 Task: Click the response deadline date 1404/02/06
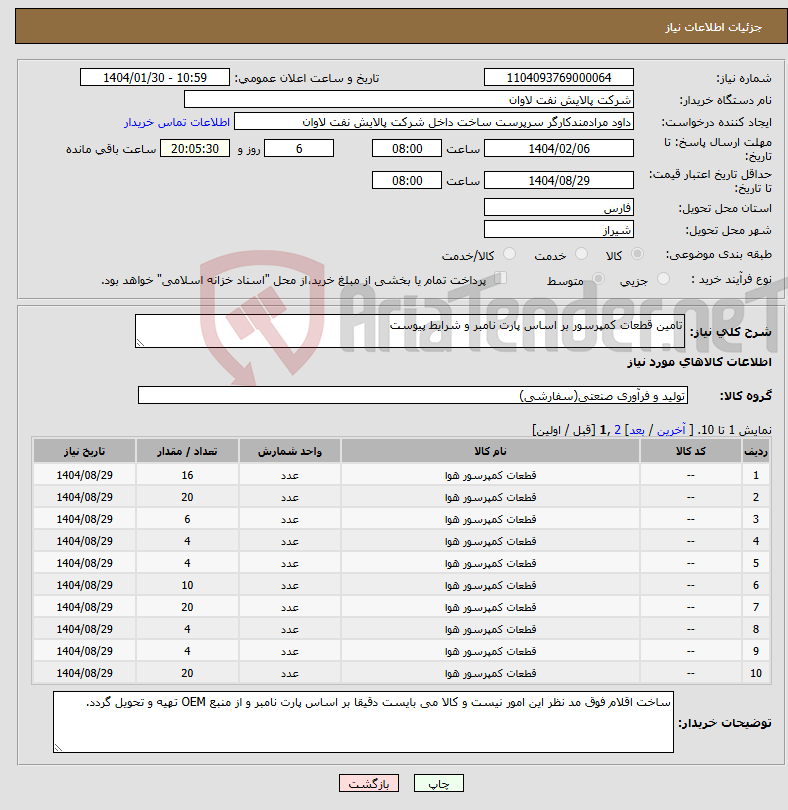(x=559, y=148)
